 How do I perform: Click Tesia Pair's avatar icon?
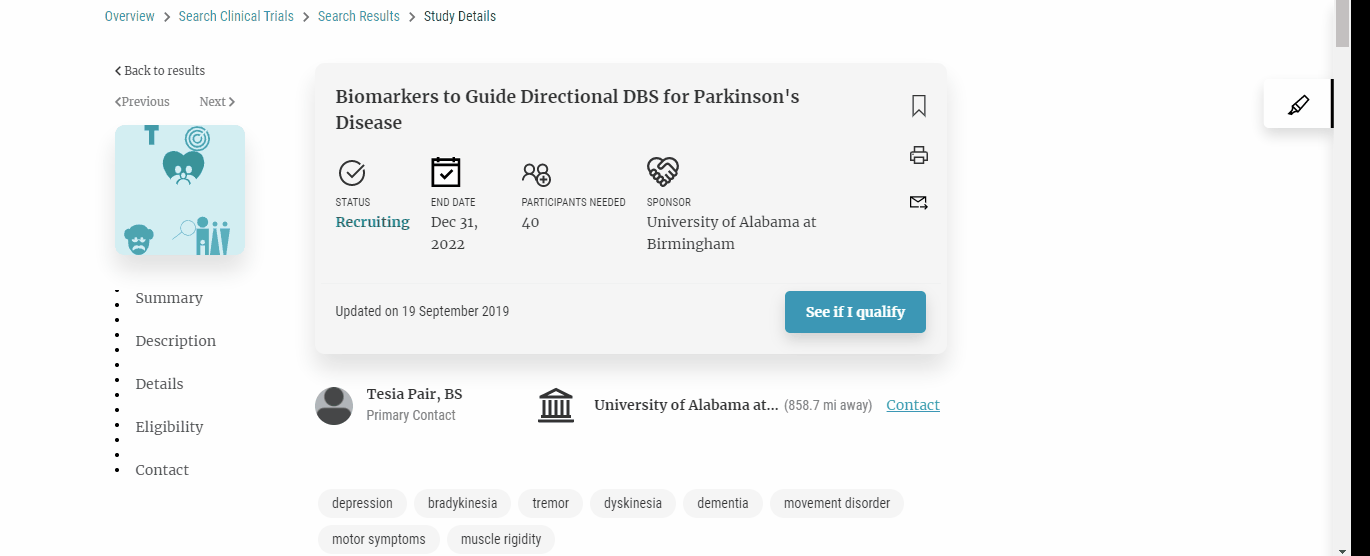(x=334, y=406)
